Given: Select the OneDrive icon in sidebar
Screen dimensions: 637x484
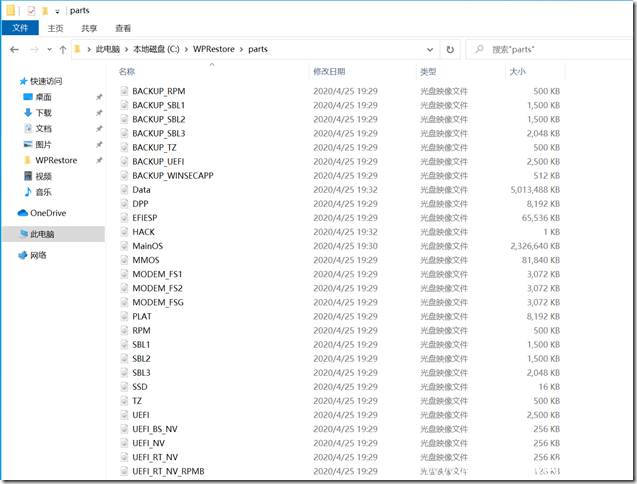Looking at the screenshot, I should 23,213.
